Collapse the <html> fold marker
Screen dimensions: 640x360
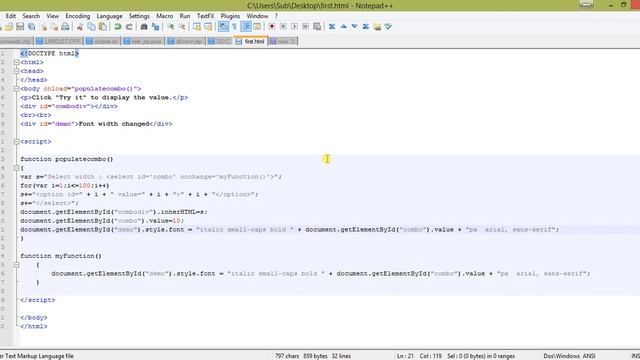16,62
